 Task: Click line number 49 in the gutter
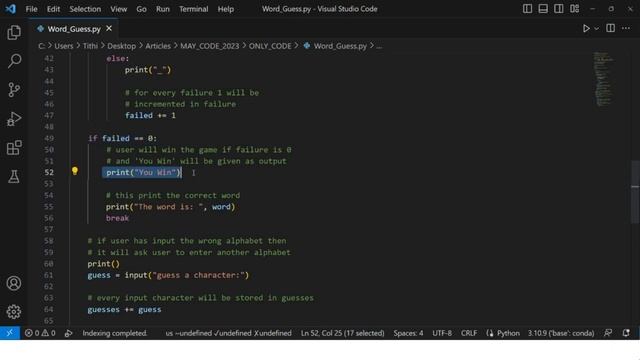49,138
